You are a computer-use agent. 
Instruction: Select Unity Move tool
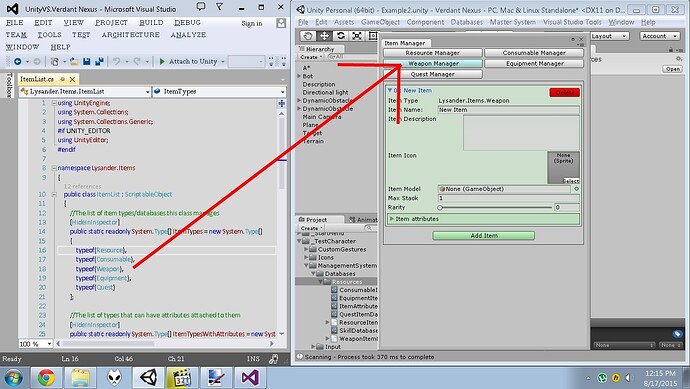point(324,36)
